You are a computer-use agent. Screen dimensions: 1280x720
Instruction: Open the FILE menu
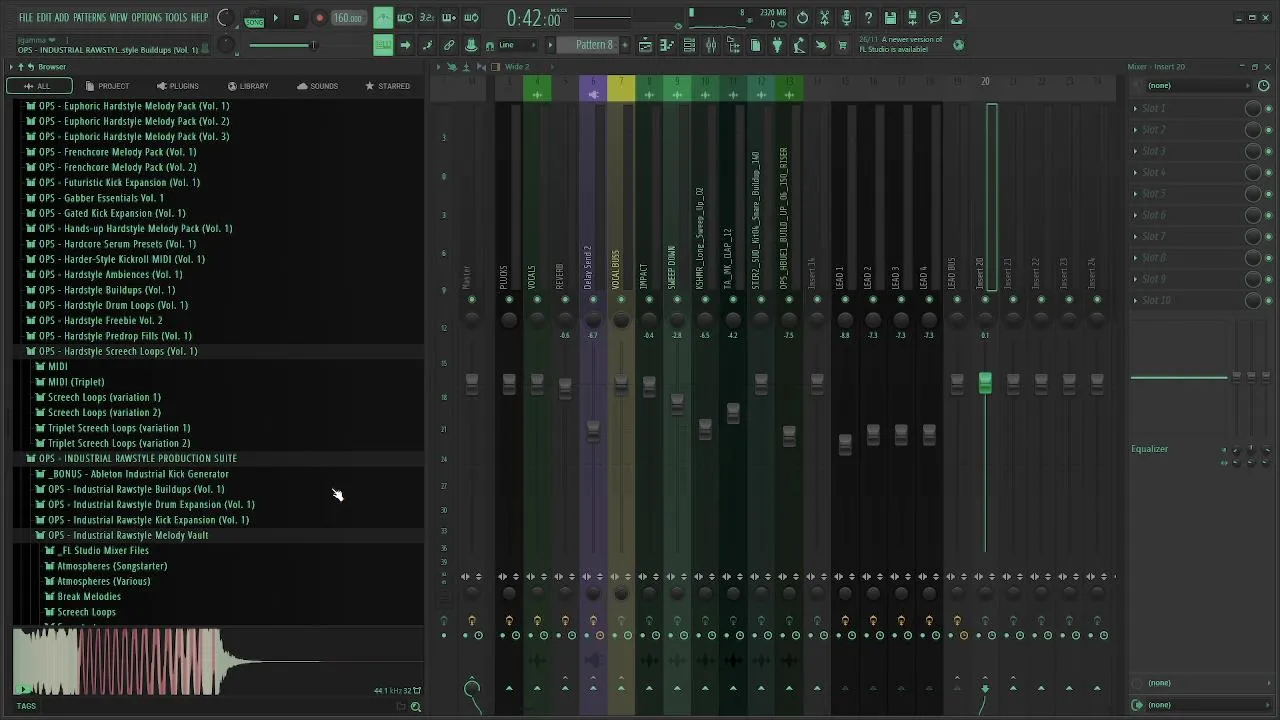[26, 17]
